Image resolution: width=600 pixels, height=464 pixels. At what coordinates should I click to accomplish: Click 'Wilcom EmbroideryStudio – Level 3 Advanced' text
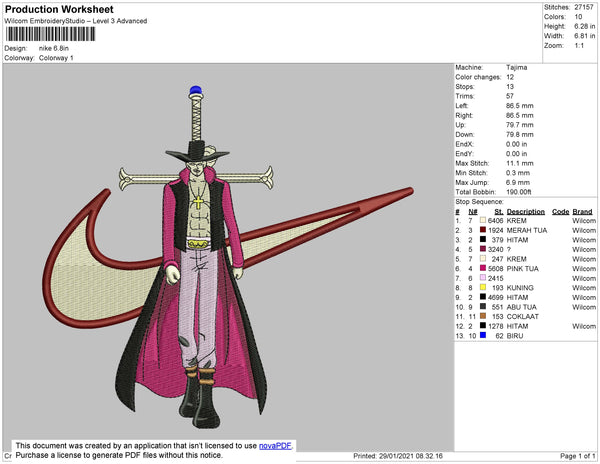tap(76, 21)
